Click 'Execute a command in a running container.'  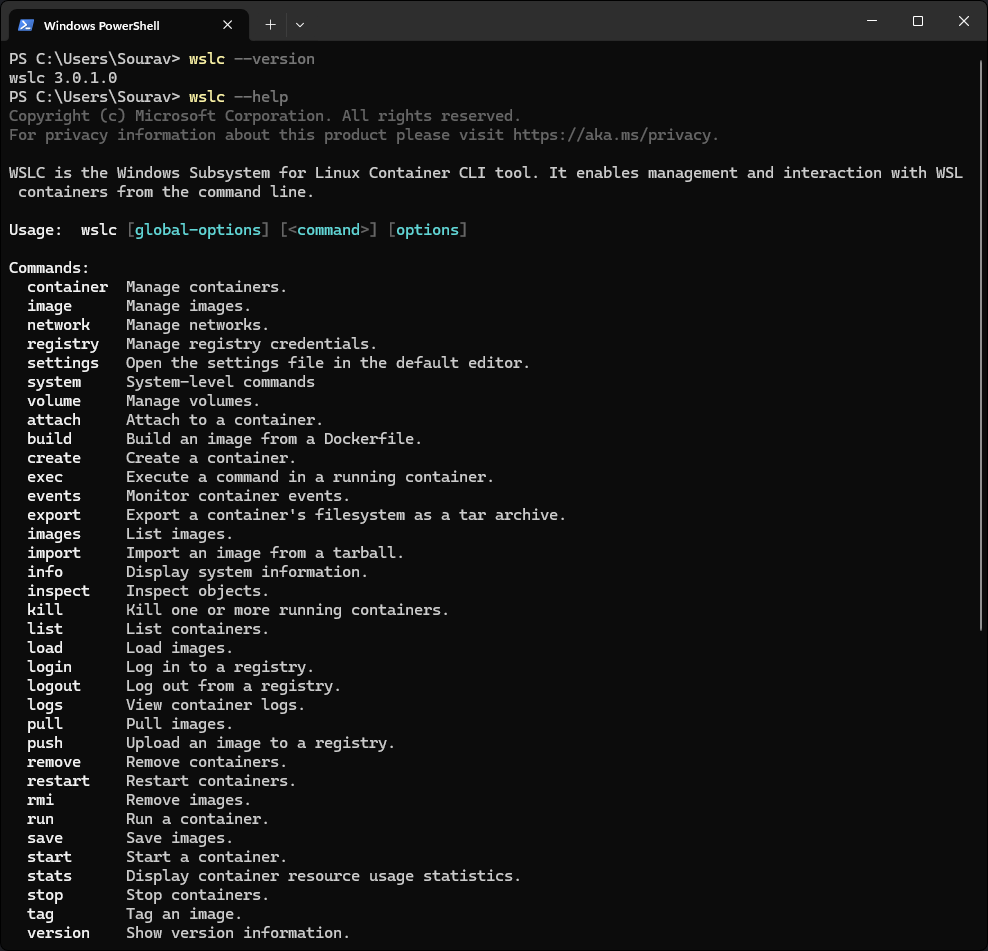[x=310, y=477]
